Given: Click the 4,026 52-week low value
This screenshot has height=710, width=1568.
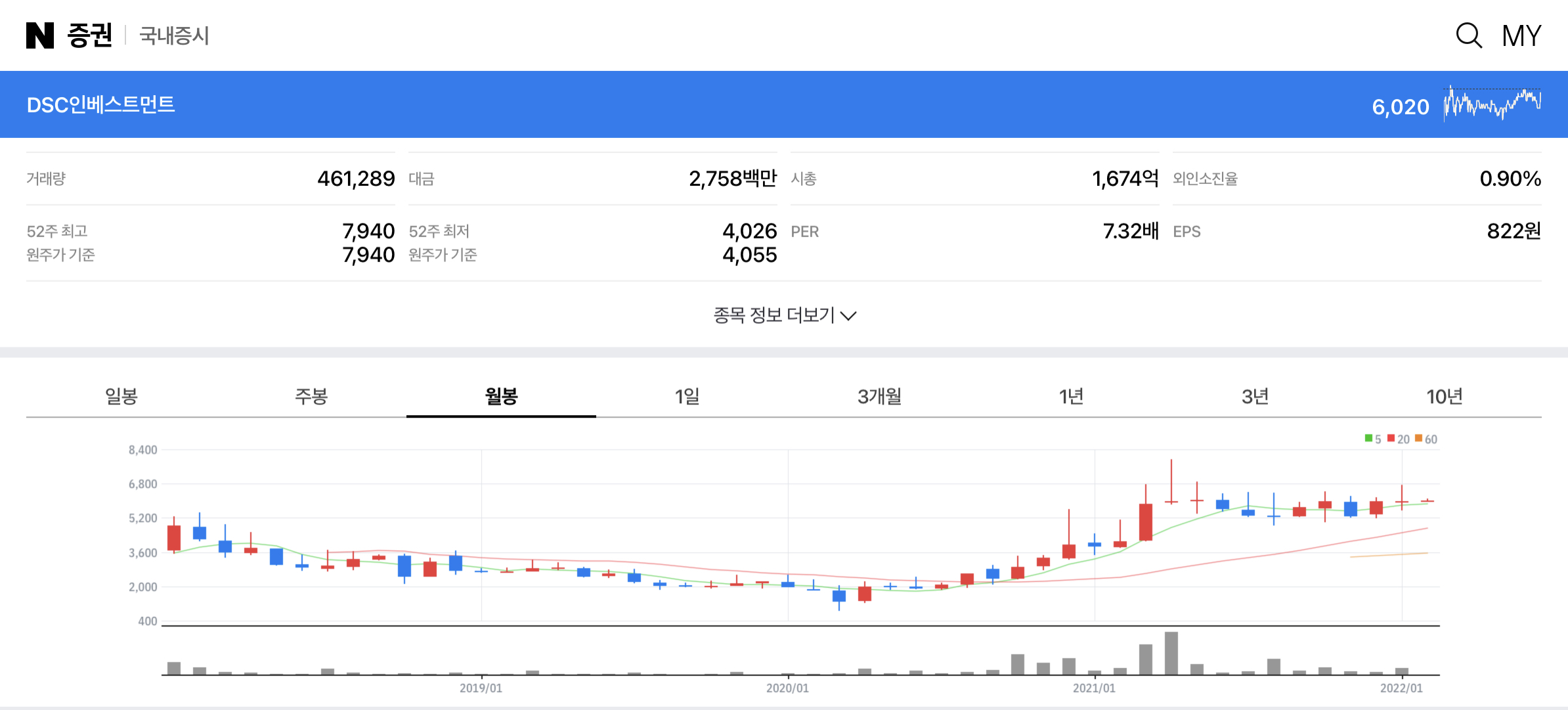Looking at the screenshot, I should coord(750,231).
